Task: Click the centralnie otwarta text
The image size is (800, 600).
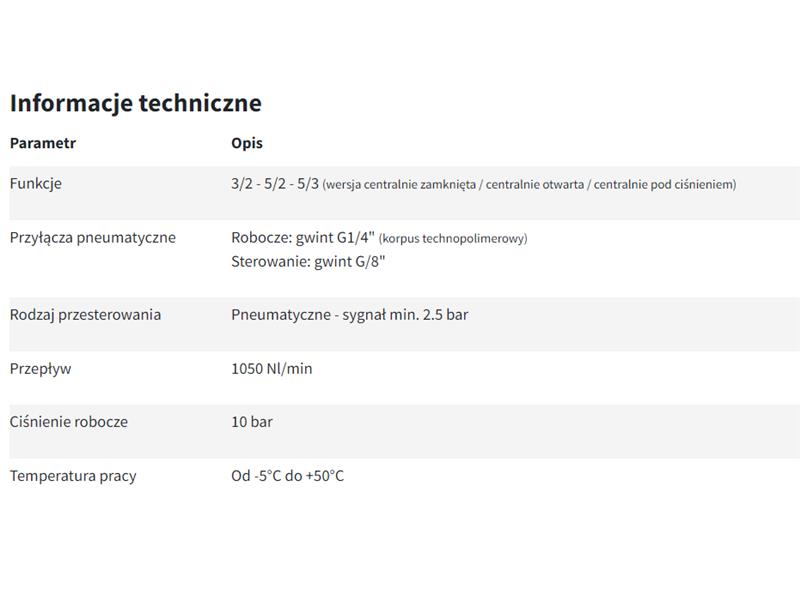Action: 535,185
